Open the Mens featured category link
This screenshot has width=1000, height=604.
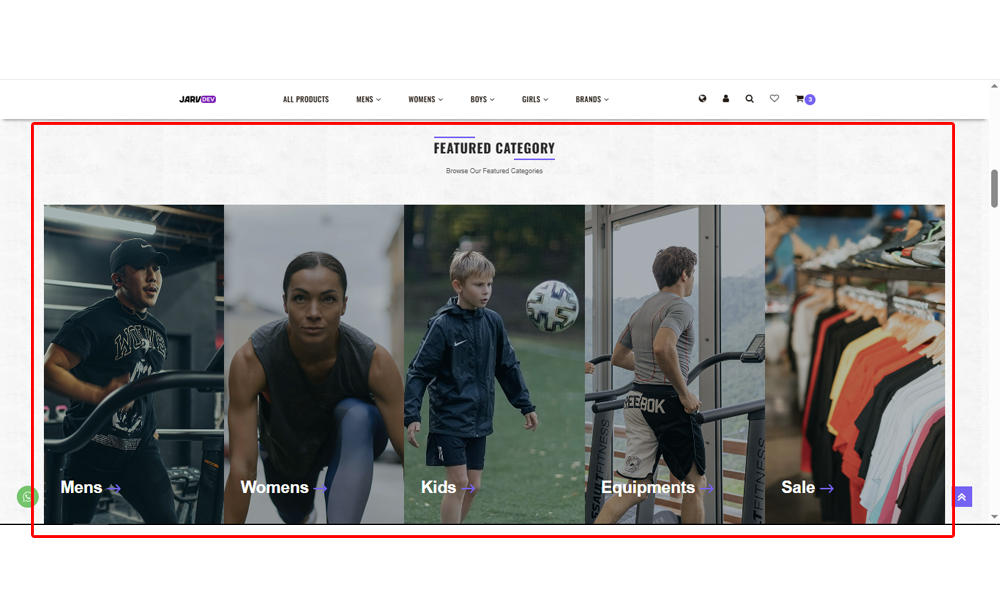click(x=90, y=487)
